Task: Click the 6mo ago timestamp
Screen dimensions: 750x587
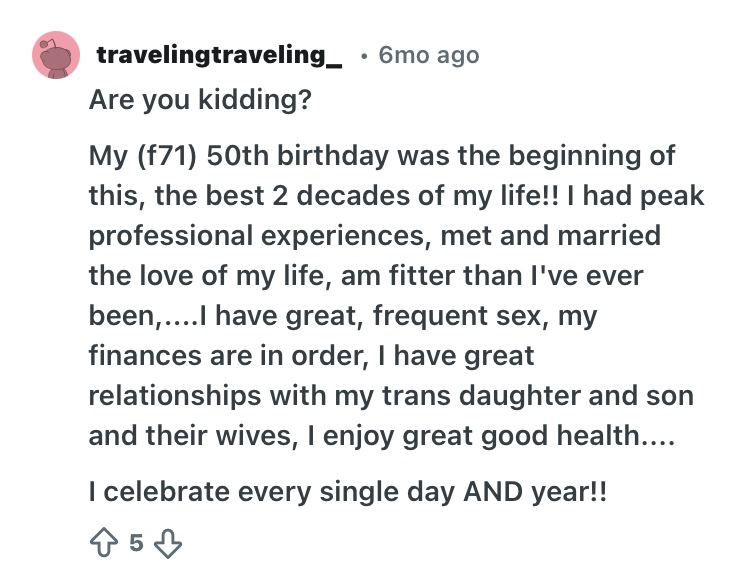Action: coord(429,55)
